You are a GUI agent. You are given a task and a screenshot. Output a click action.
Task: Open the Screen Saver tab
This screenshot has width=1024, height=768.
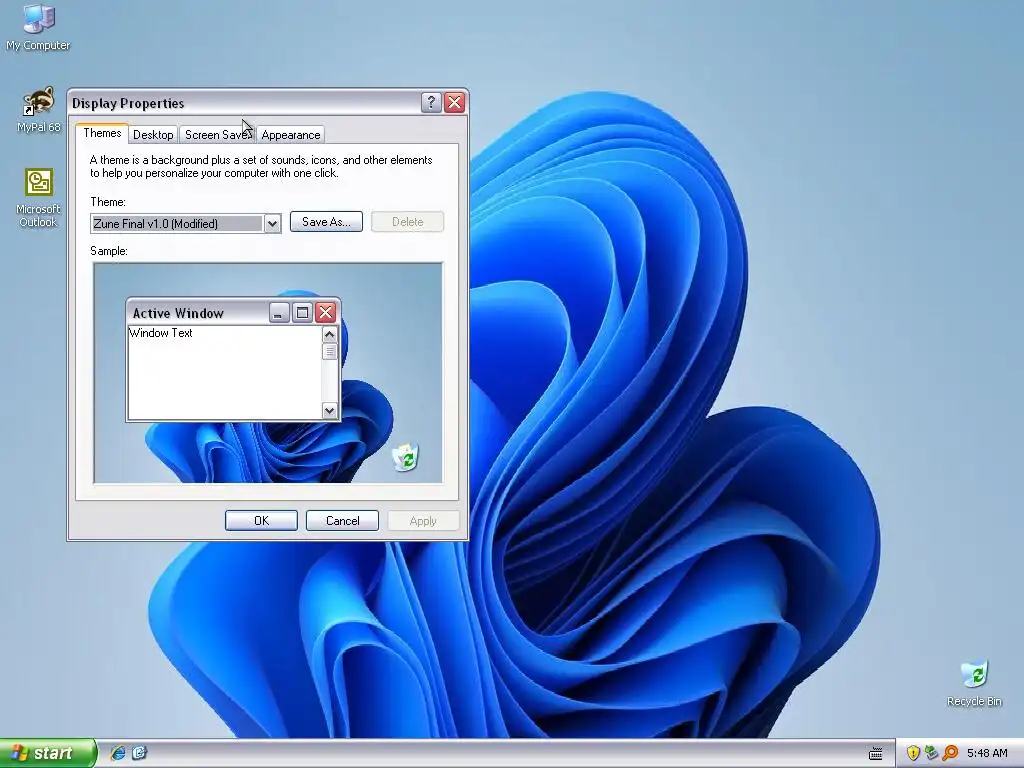tap(217, 135)
